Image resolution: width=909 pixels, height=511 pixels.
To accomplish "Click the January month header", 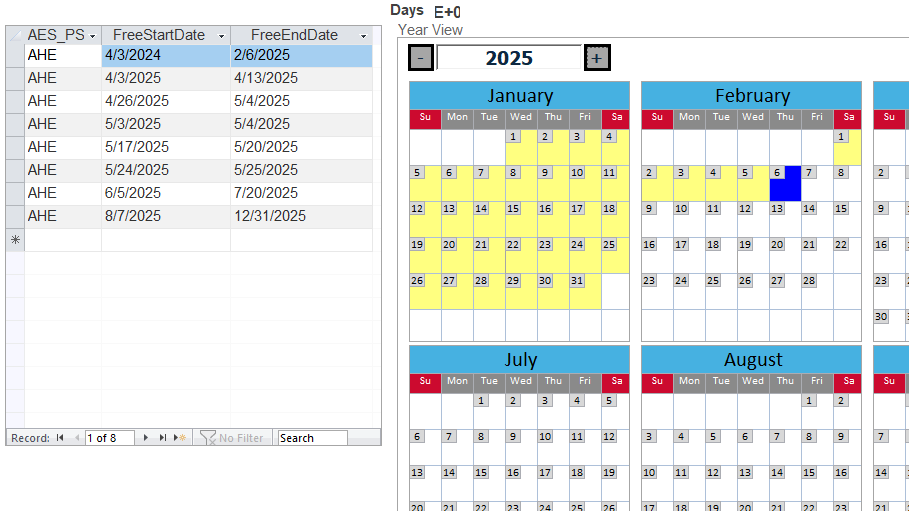I will coord(519,95).
